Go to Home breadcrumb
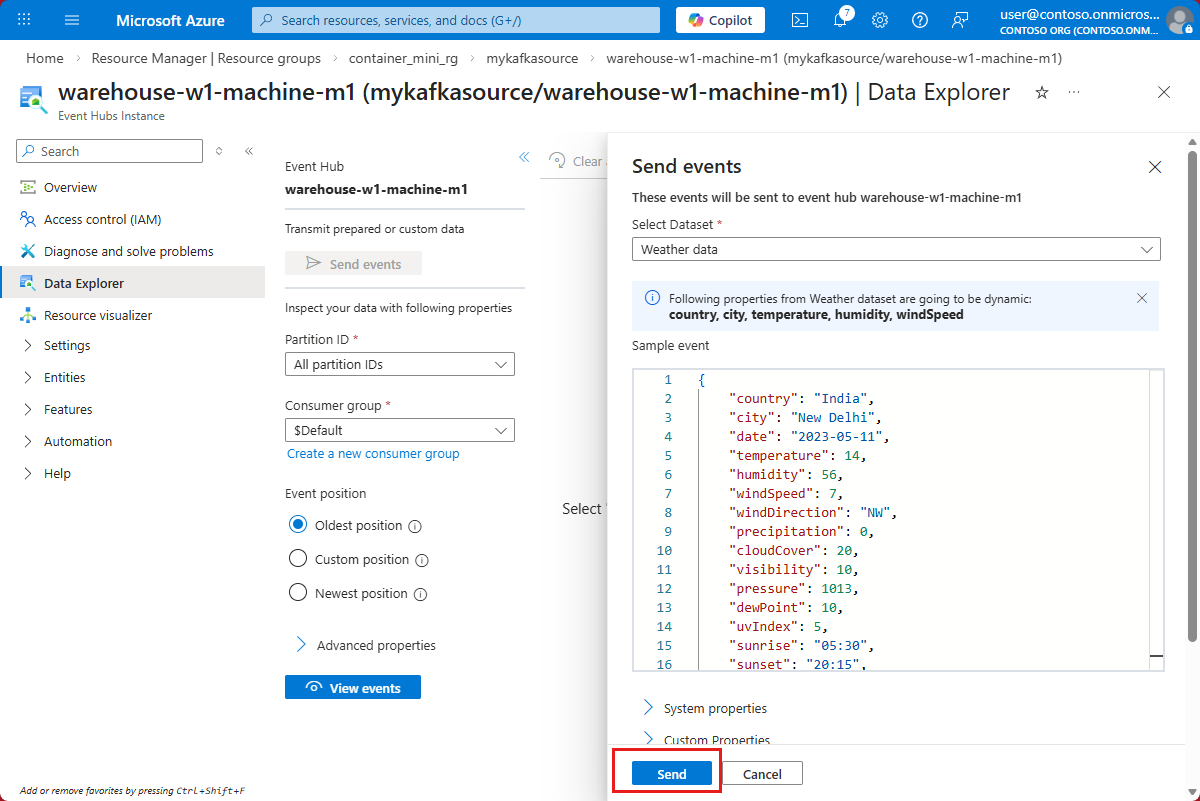This screenshot has height=801, width=1200. (45, 58)
